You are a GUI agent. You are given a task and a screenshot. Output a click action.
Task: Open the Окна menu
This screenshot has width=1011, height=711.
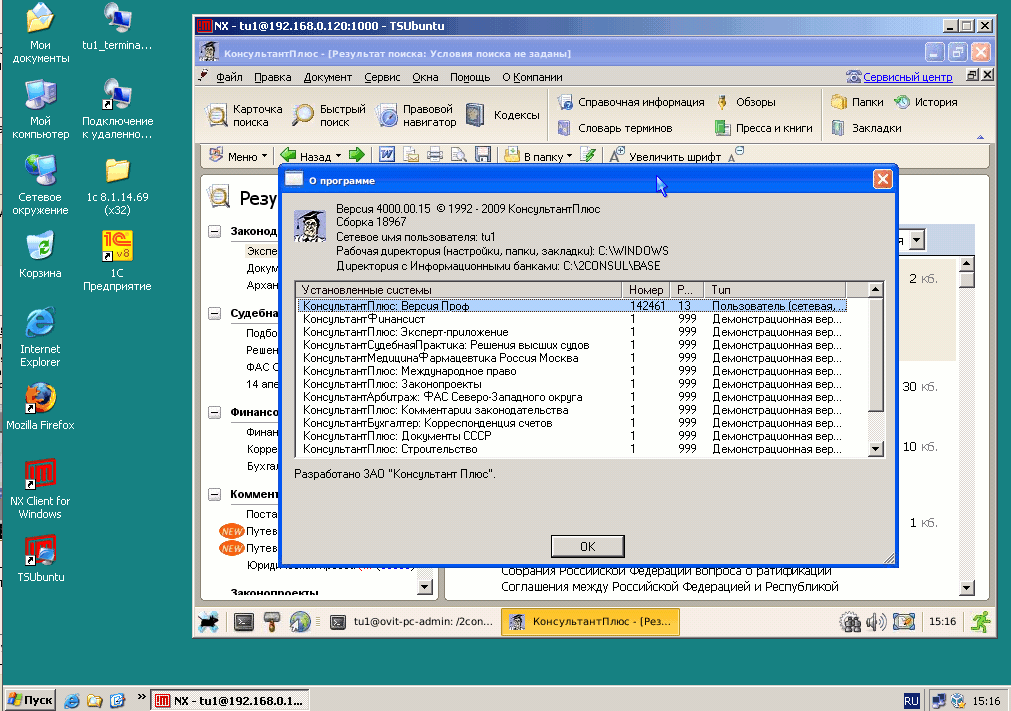(x=425, y=77)
